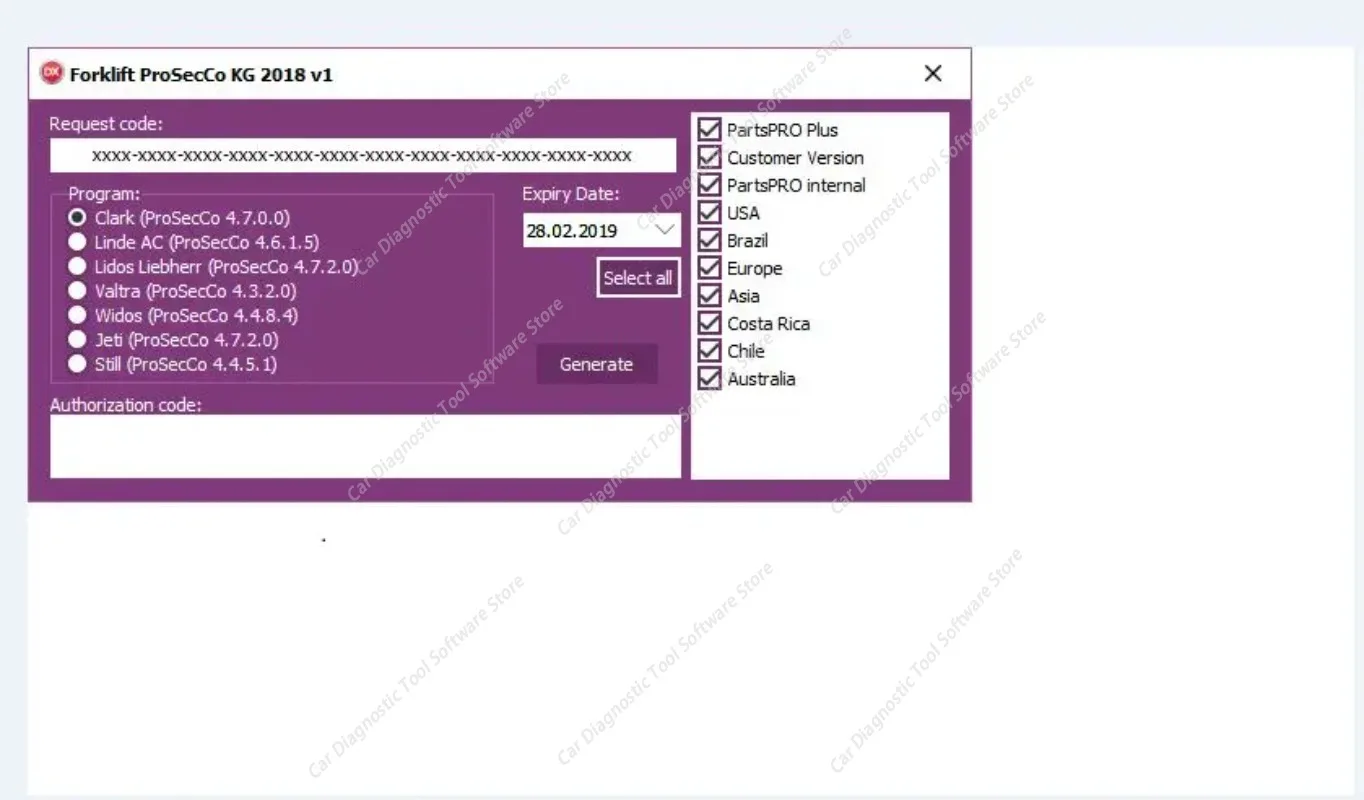Select the Clark (ProSecCo 4.7.0.0) program
The image size is (1364, 800).
coord(77,217)
